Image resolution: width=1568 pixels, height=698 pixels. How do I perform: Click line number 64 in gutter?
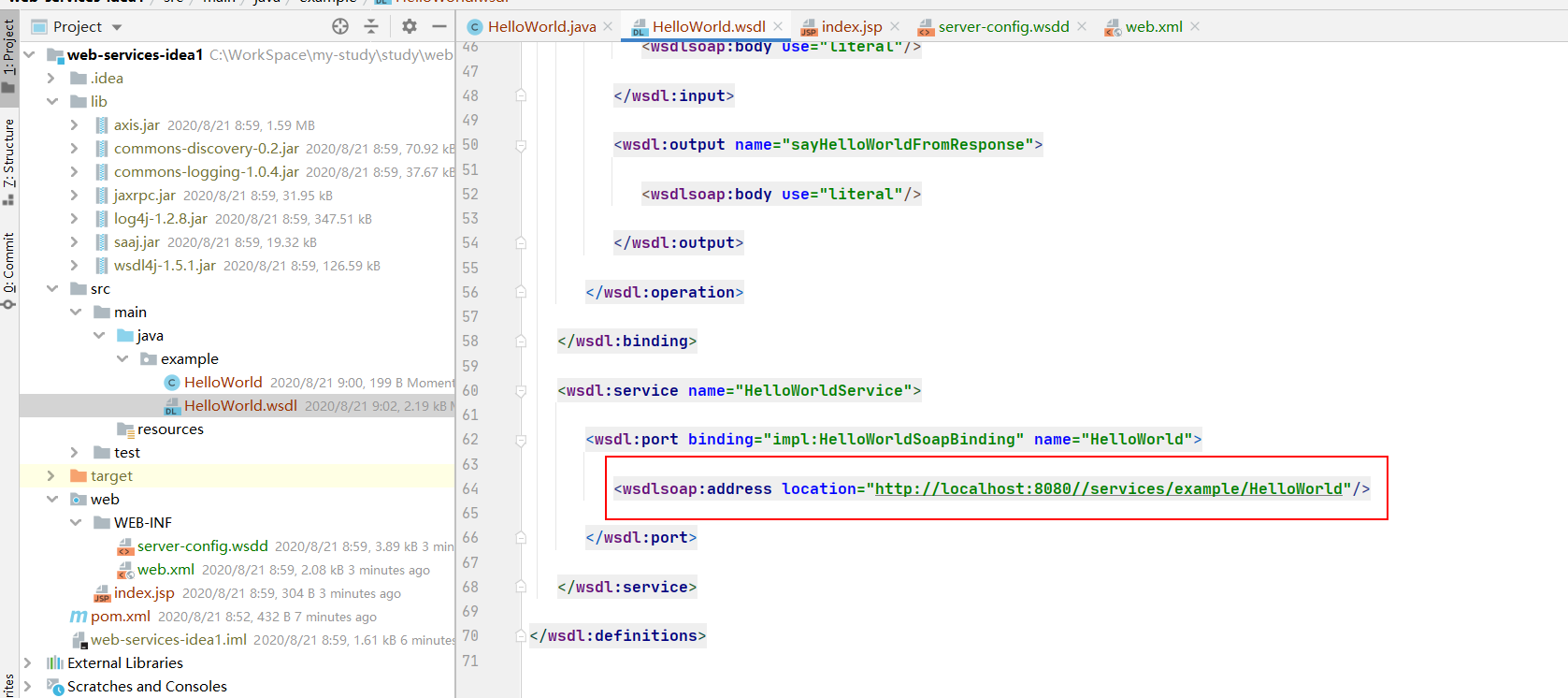point(470,488)
